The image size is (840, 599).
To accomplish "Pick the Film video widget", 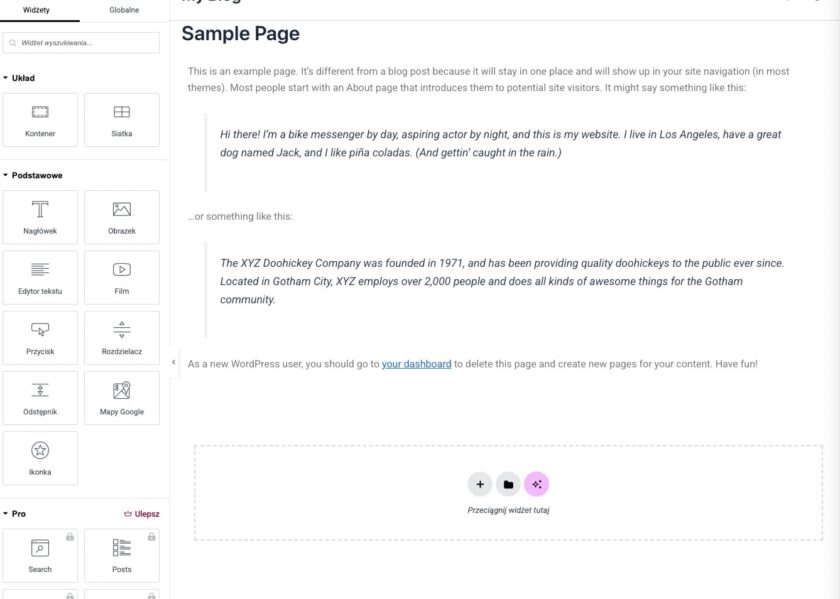I will (121, 277).
